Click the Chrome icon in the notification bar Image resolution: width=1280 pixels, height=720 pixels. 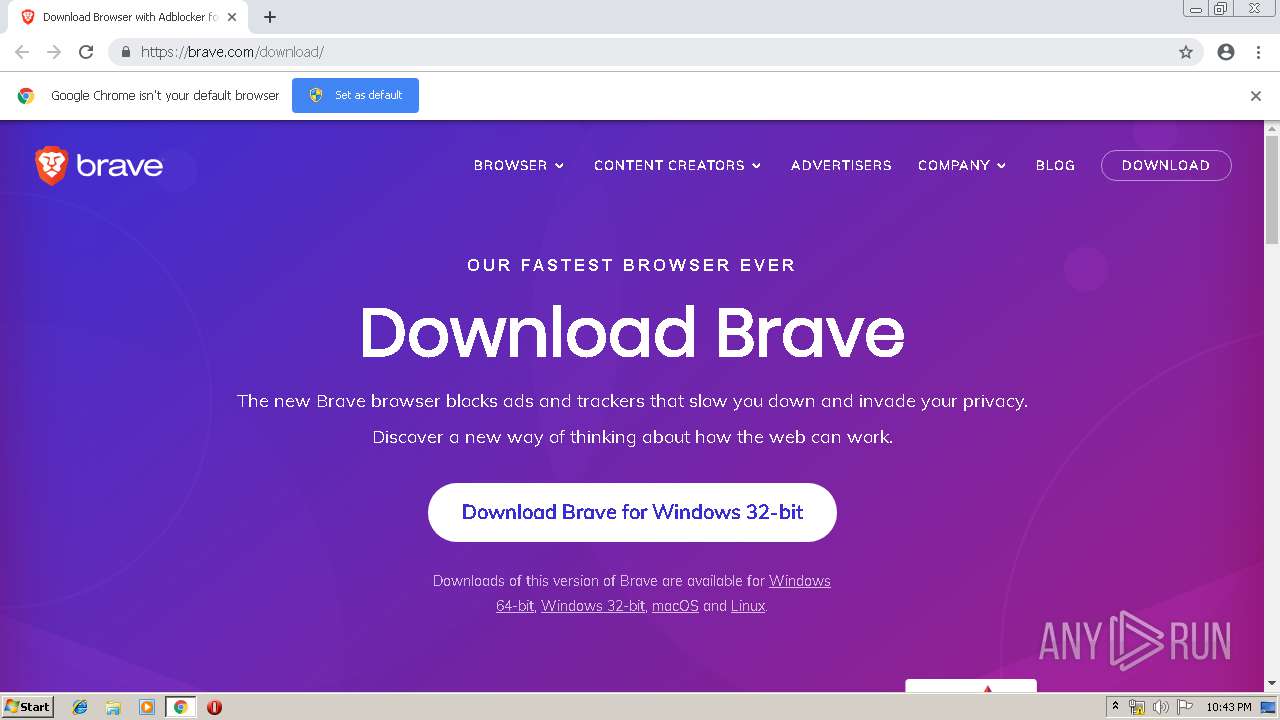pyautogui.click(x=26, y=96)
